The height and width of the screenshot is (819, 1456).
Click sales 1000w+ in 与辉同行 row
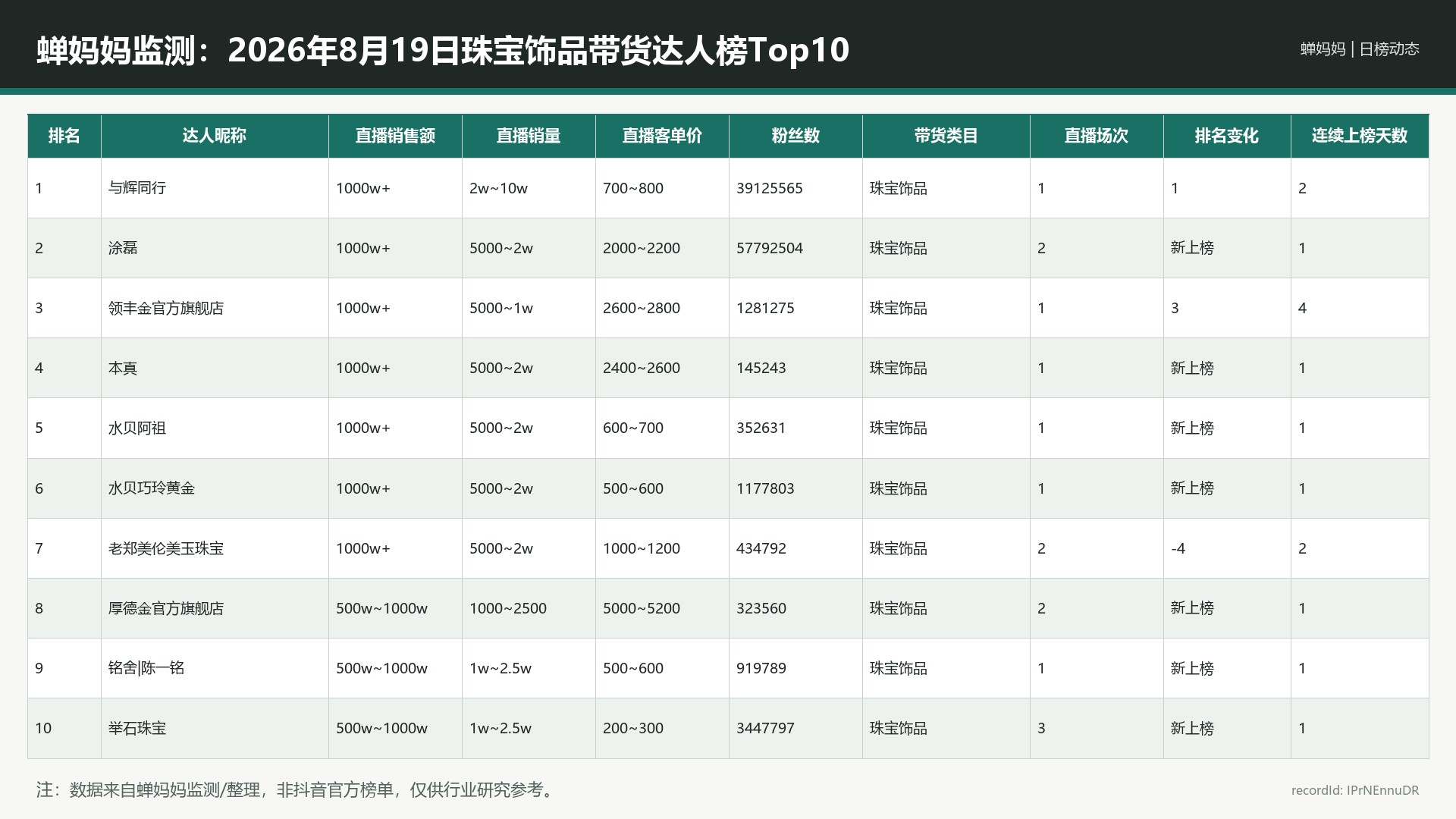pyautogui.click(x=363, y=188)
